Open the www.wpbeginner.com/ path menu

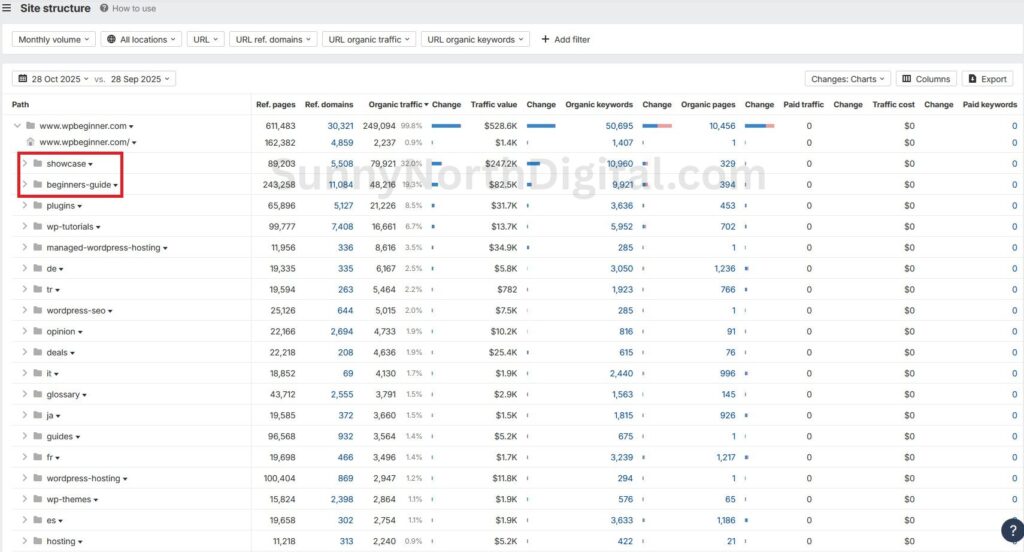(134, 142)
